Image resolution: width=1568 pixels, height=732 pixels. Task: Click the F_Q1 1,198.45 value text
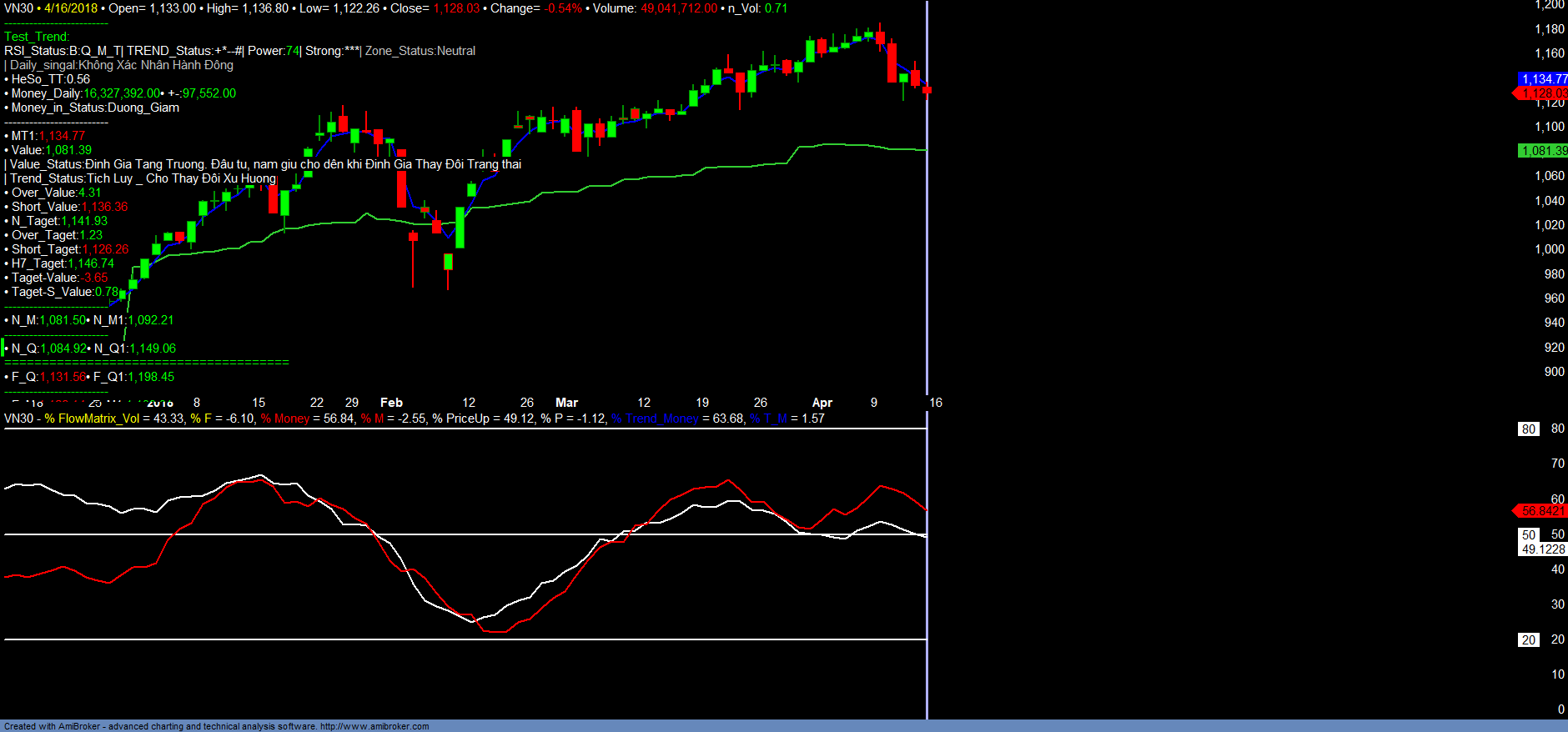point(151,377)
